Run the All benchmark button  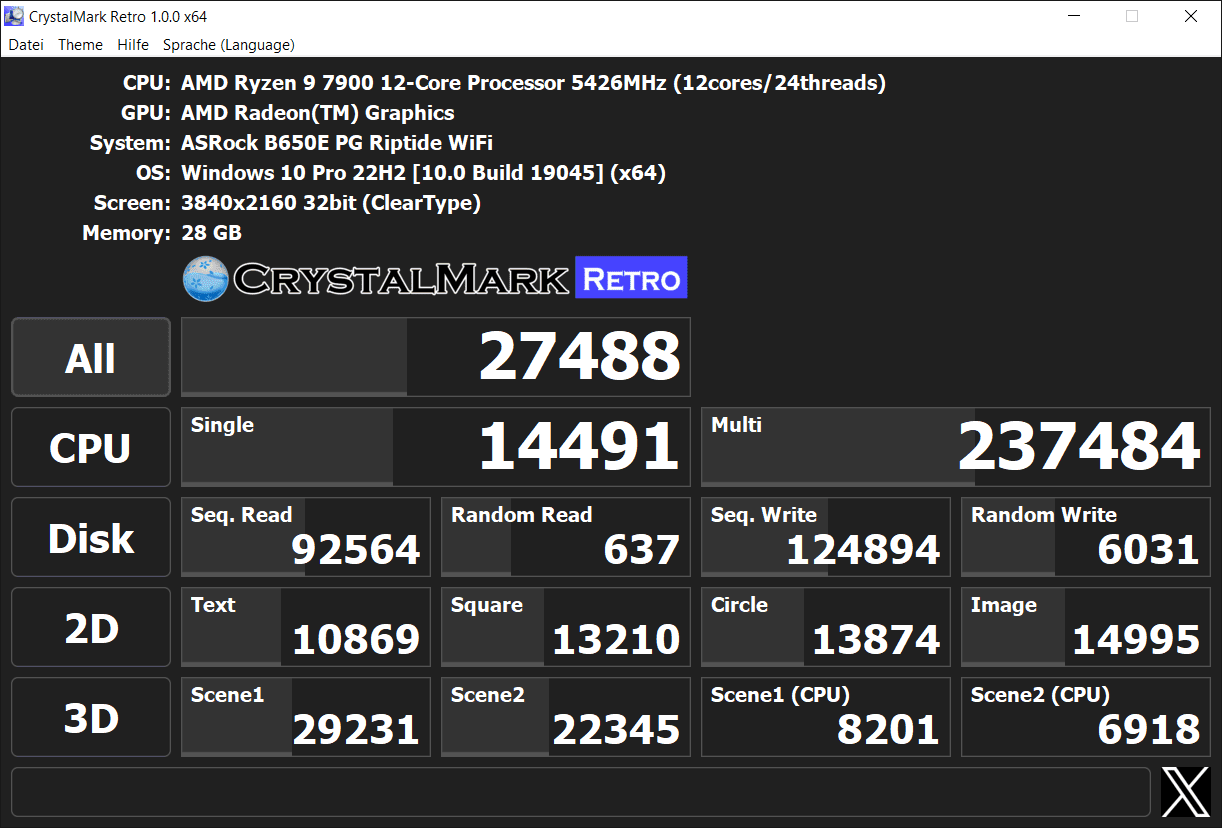[91, 357]
